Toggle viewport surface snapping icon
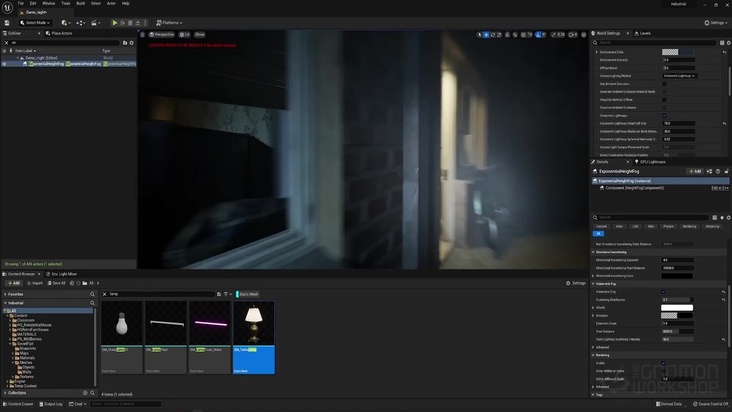The width and height of the screenshot is (732, 412). click(515, 35)
